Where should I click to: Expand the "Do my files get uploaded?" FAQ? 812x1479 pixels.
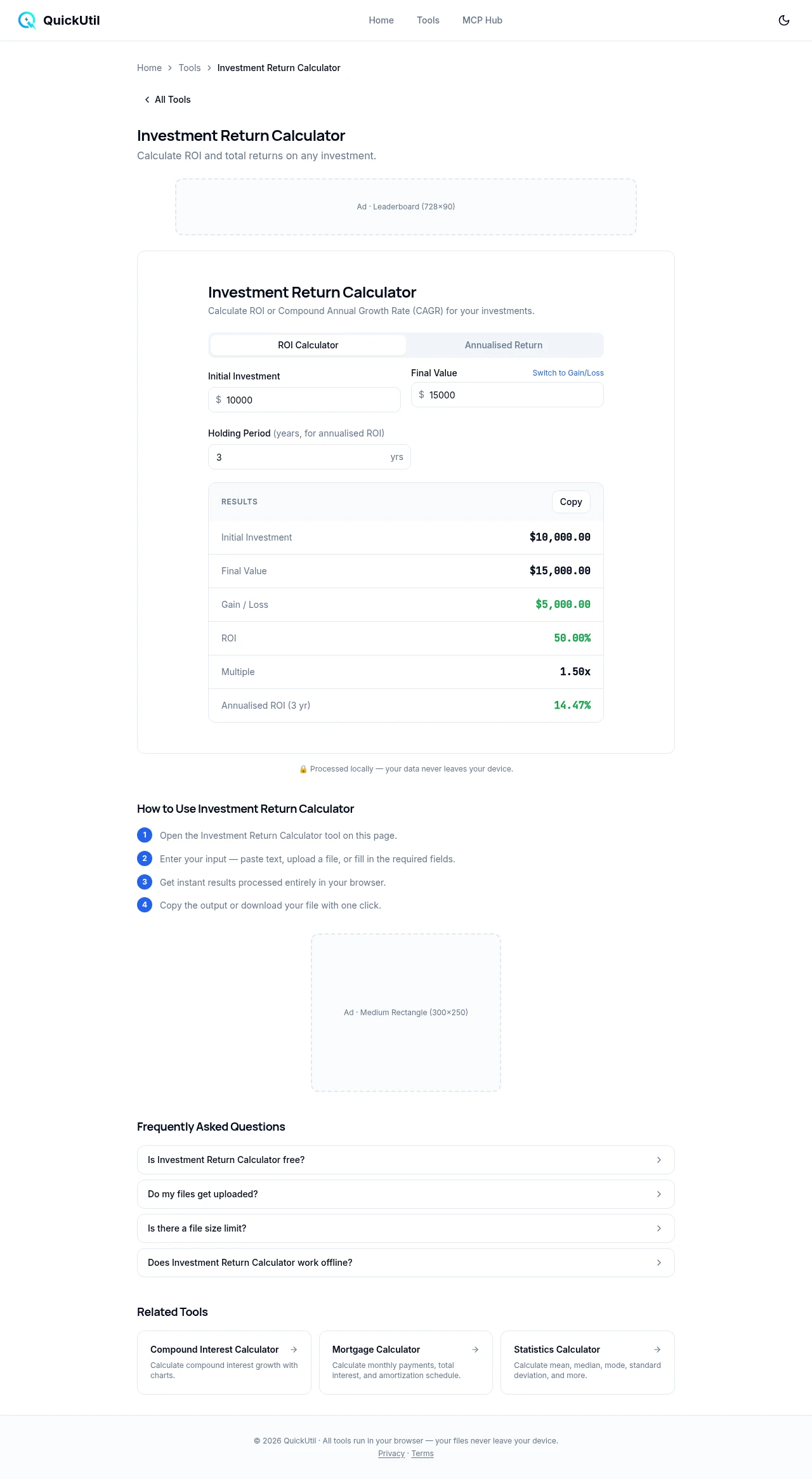click(x=405, y=1194)
